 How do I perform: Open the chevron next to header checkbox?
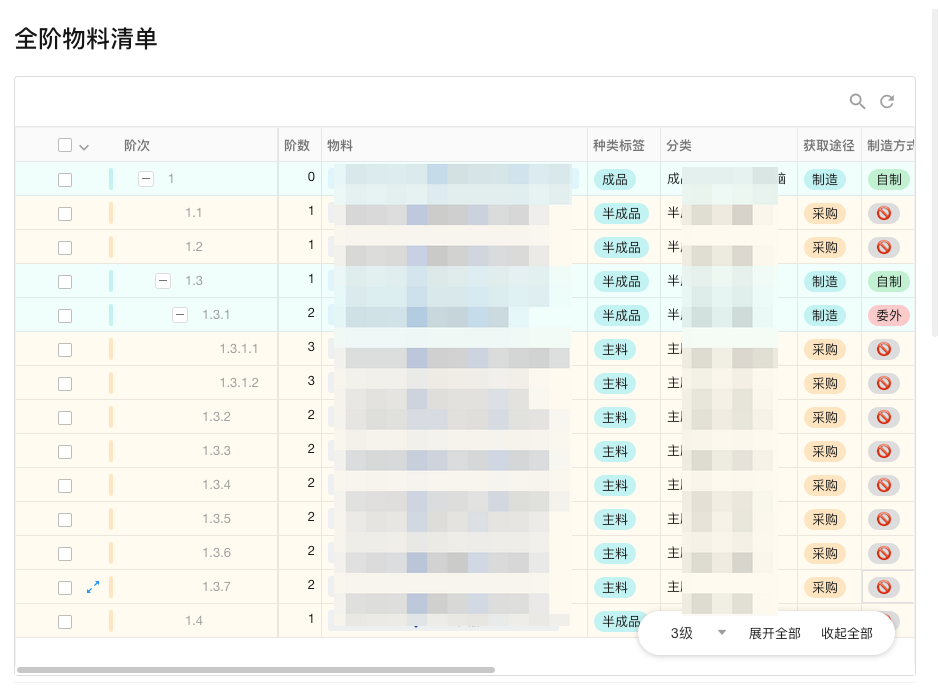[x=84, y=147]
